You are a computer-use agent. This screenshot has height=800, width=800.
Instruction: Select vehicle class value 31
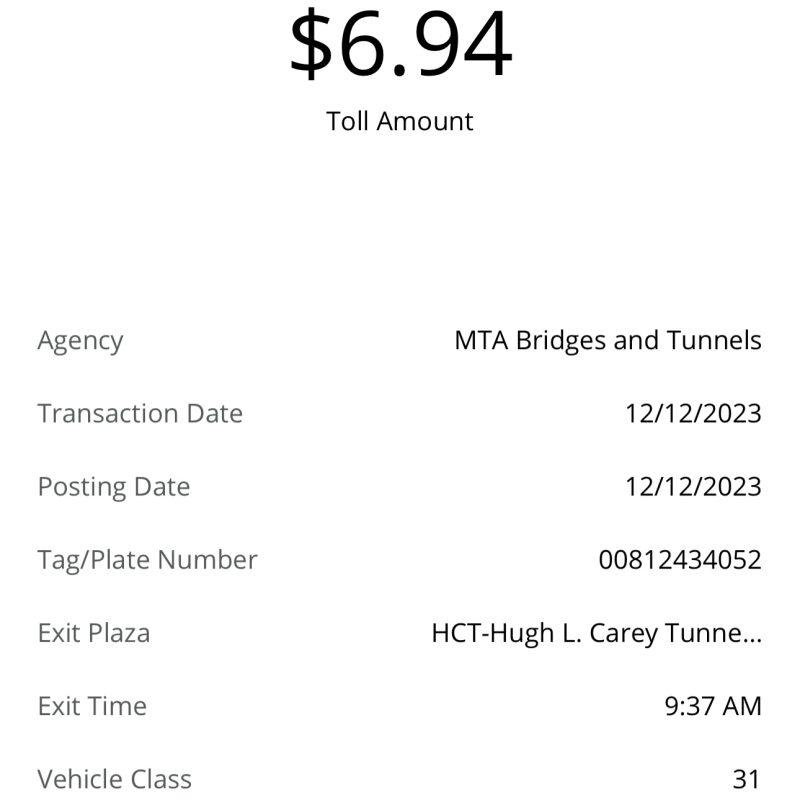tap(746, 779)
